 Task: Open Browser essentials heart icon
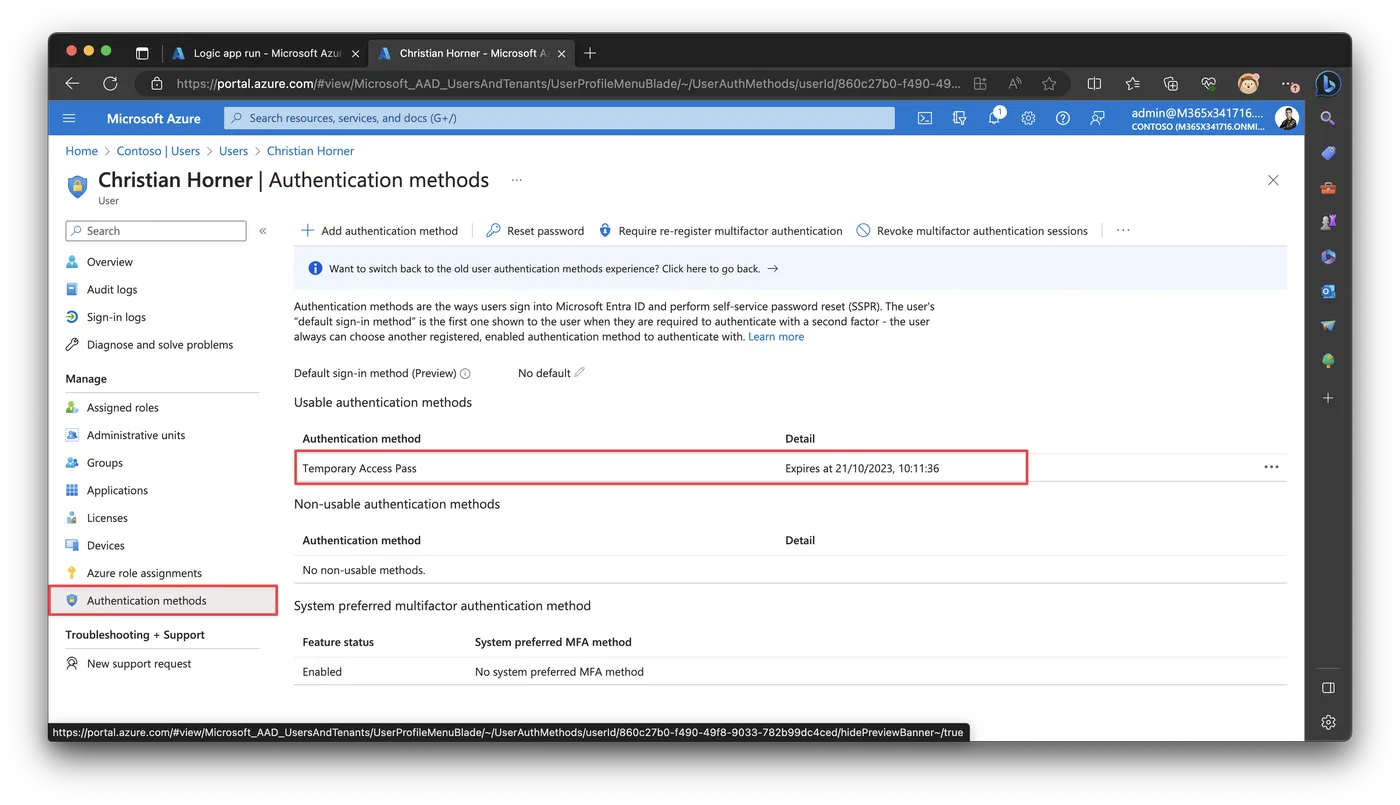click(1209, 84)
